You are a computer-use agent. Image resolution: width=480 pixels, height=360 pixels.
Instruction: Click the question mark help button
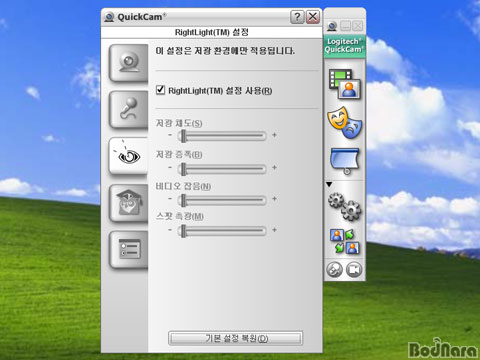point(297,17)
